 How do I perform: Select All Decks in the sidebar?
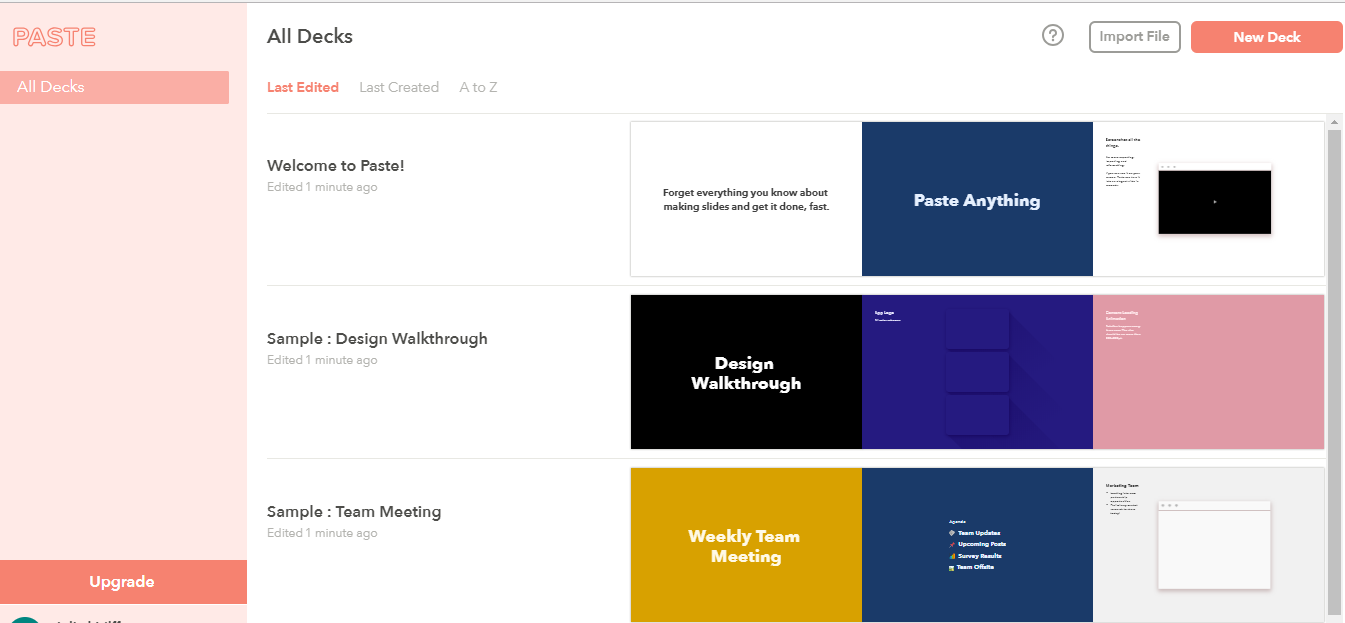(x=114, y=87)
